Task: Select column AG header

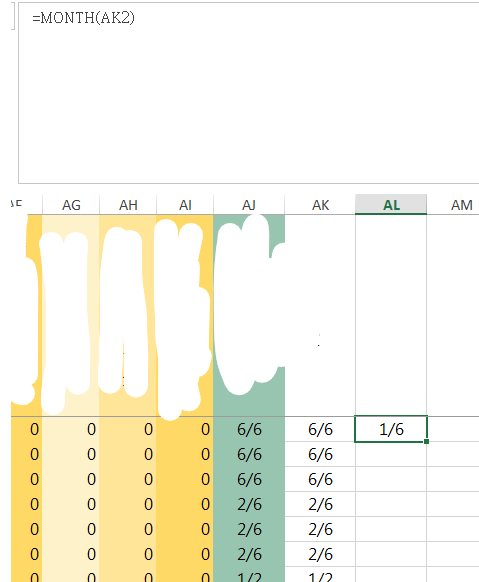Action: 71,205
